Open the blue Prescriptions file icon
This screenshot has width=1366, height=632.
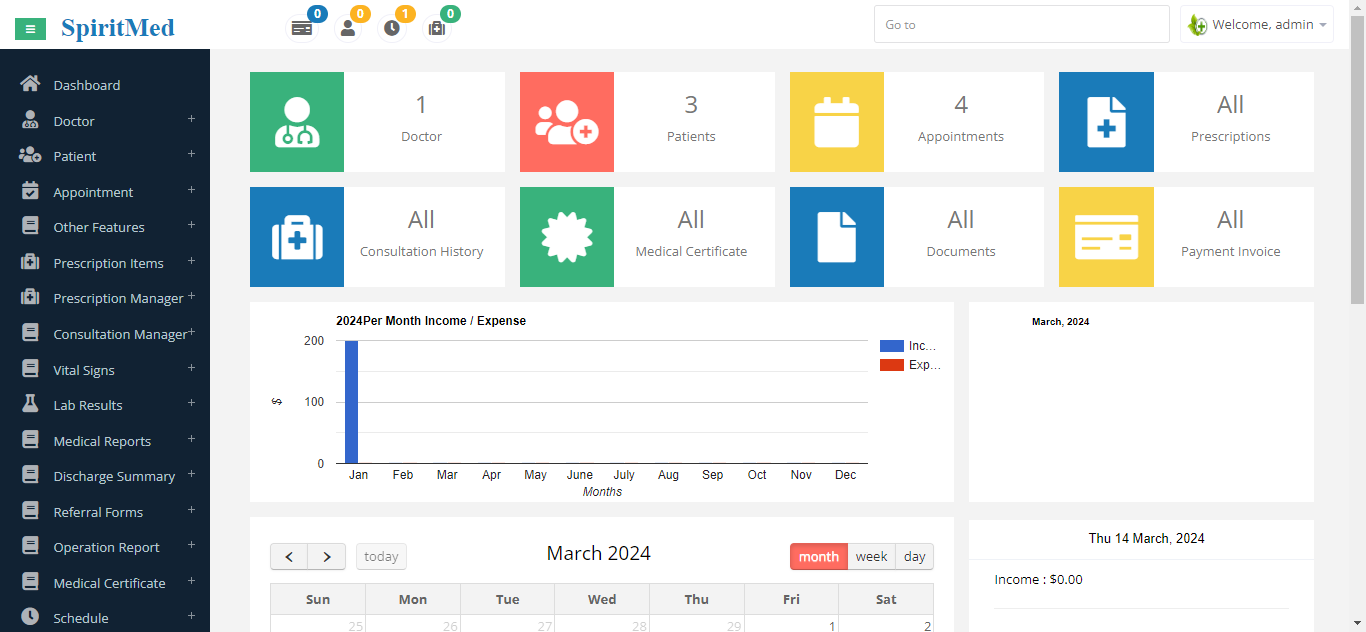pyautogui.click(x=1106, y=122)
